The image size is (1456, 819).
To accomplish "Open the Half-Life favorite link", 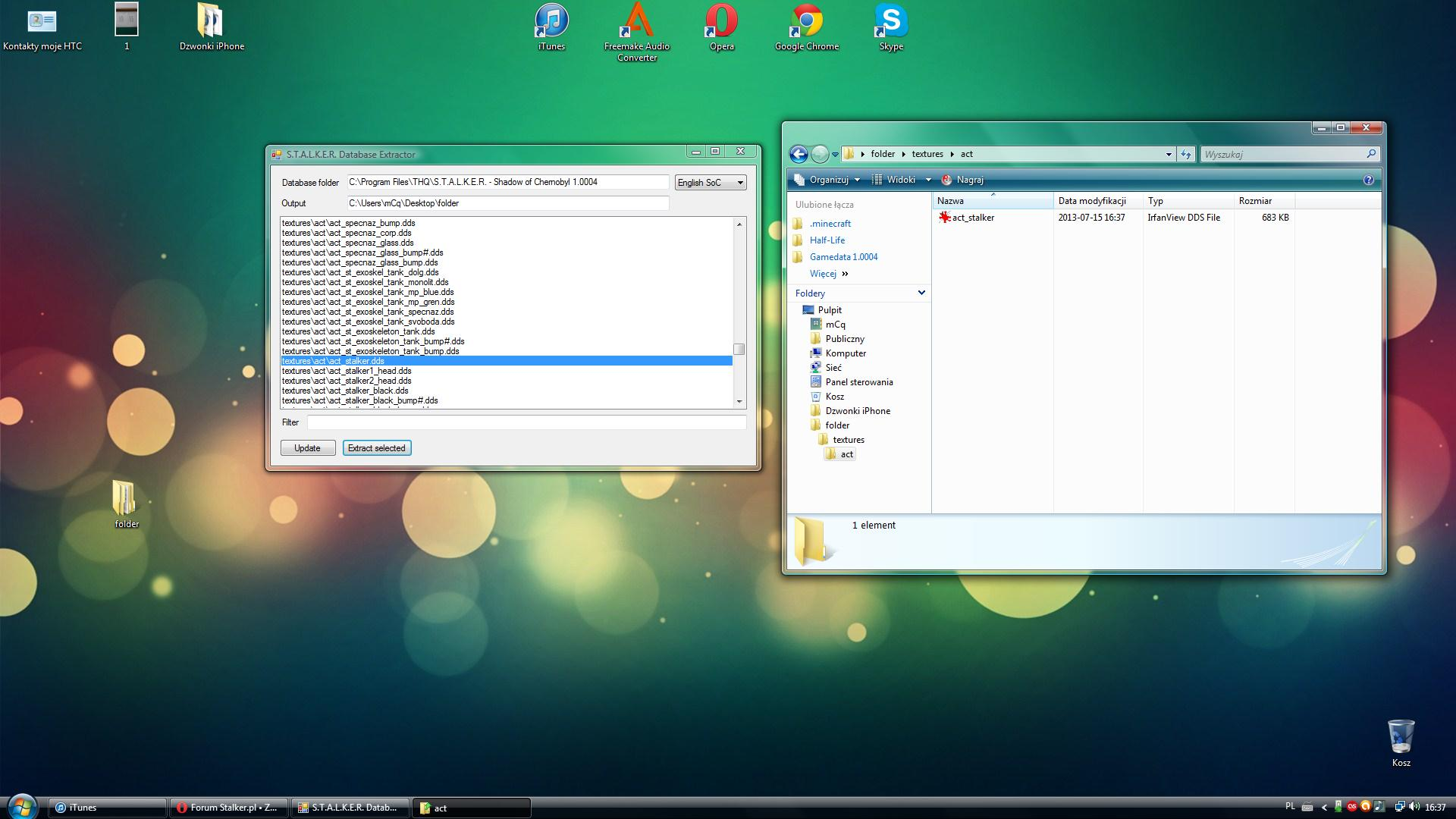I will [827, 240].
